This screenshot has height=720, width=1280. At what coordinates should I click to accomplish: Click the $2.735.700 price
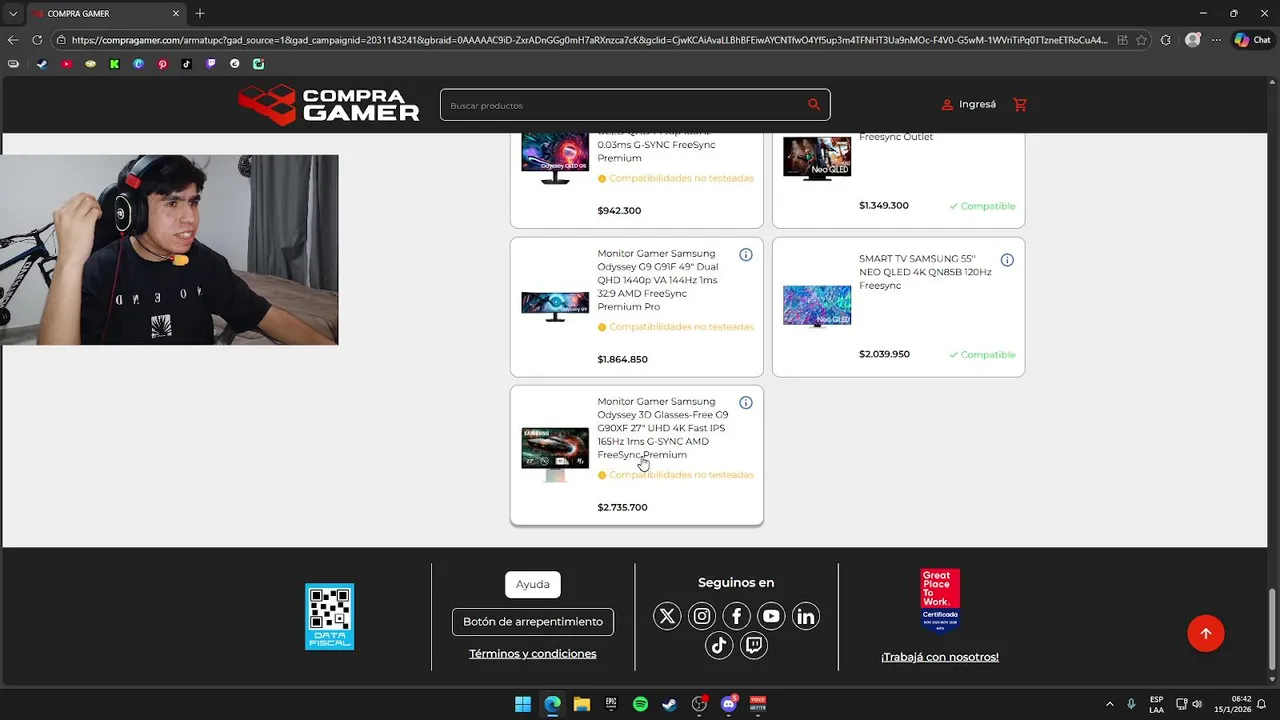(622, 507)
